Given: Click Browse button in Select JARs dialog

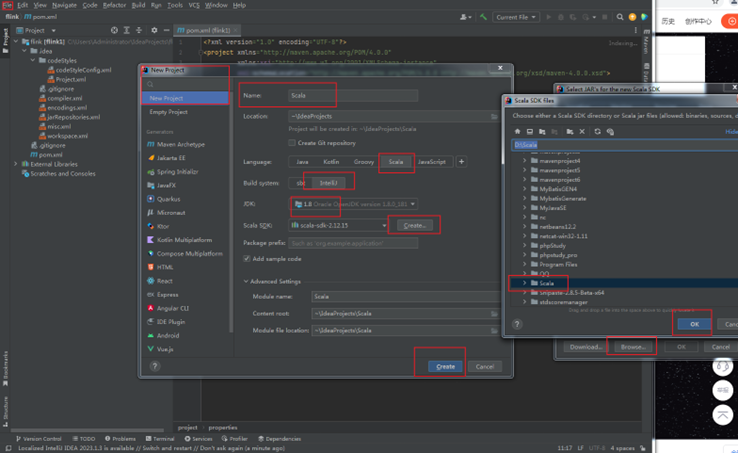Looking at the screenshot, I should 633,347.
